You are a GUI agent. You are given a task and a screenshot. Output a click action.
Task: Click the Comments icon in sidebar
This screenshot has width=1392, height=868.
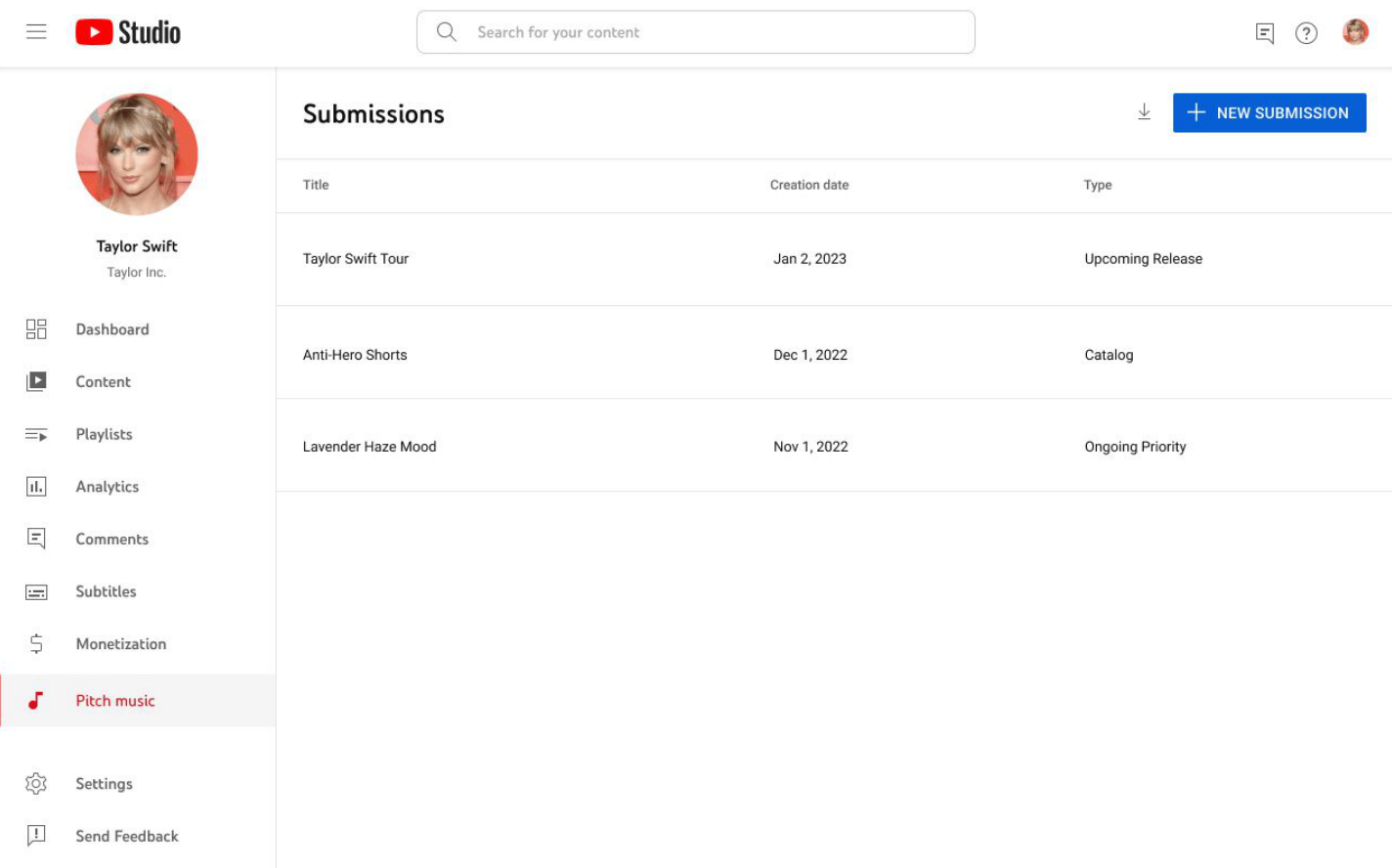coord(36,539)
